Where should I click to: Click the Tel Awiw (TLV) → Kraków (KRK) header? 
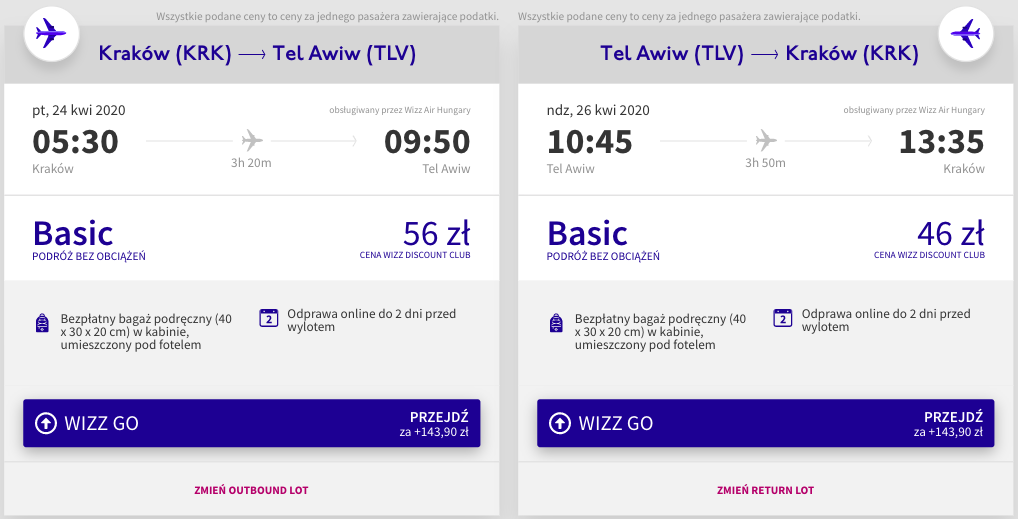click(758, 54)
